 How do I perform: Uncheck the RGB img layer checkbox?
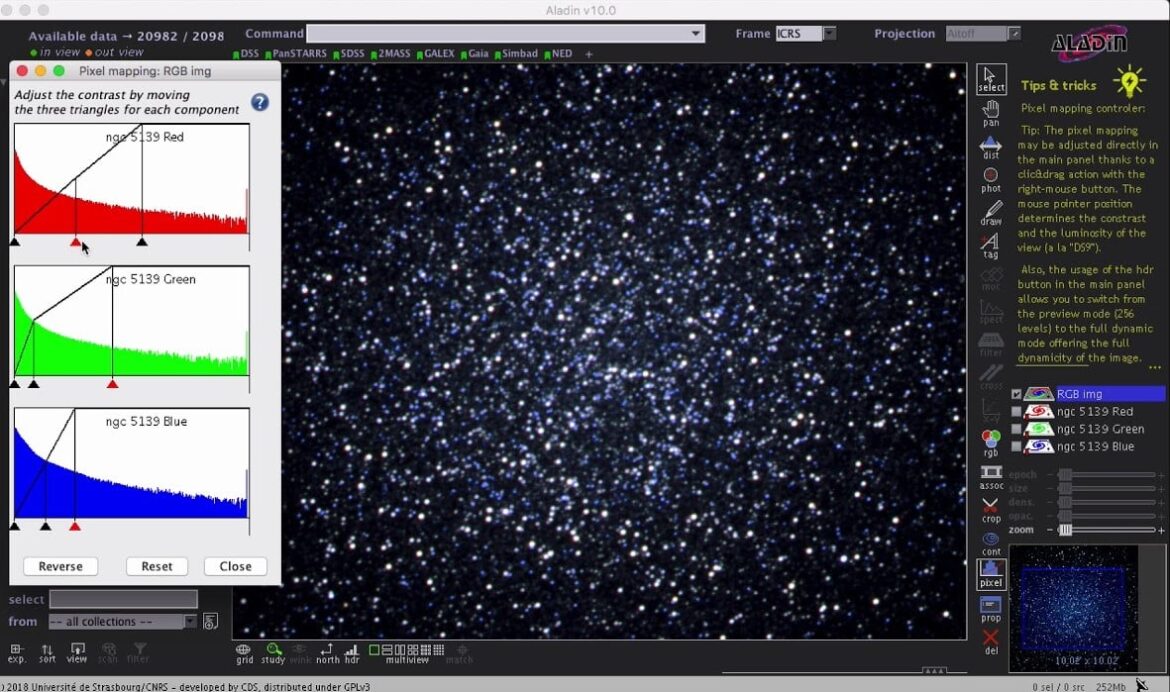[x=1017, y=394]
